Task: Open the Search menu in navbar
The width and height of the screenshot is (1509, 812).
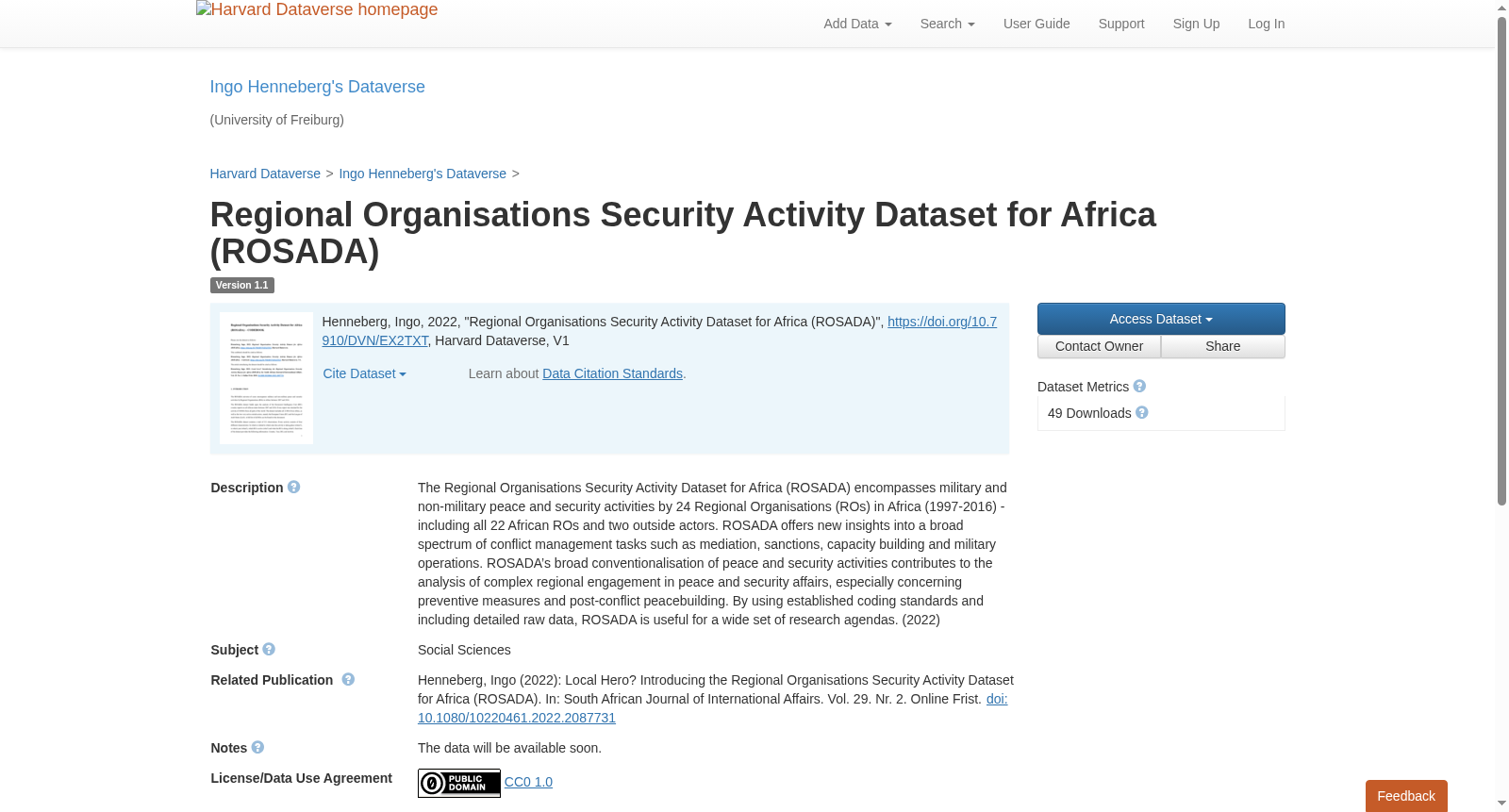Action: 947,24
